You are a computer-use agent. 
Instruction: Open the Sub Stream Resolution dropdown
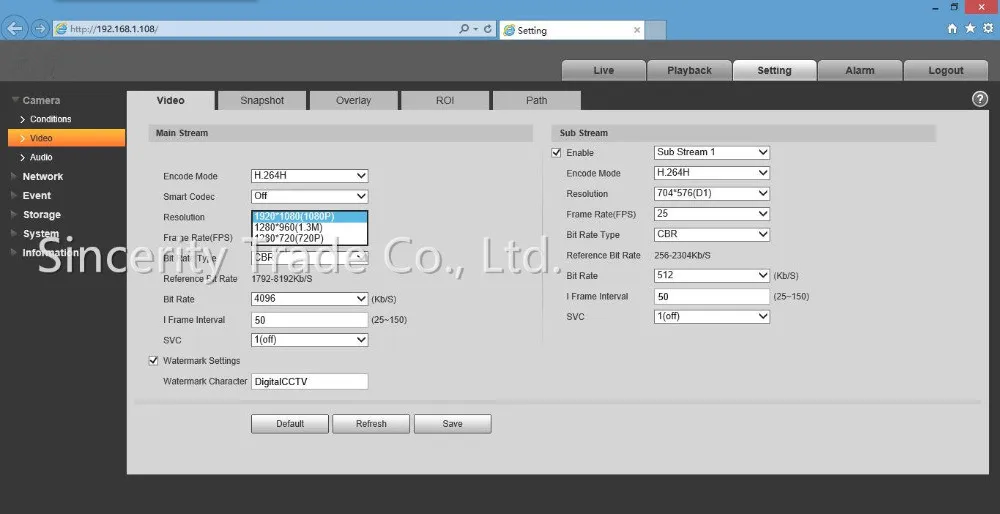tap(712, 193)
